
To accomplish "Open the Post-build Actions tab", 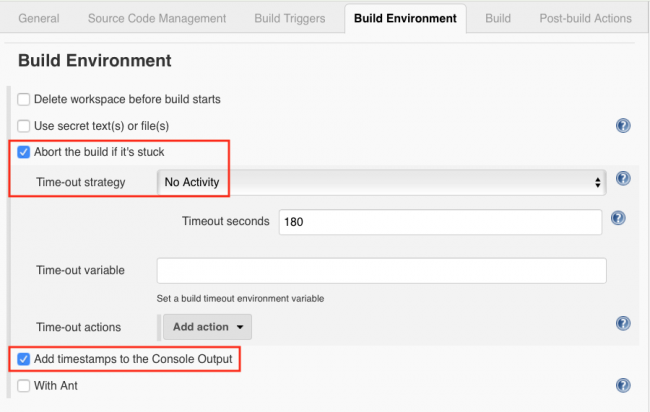I will pos(585,18).
